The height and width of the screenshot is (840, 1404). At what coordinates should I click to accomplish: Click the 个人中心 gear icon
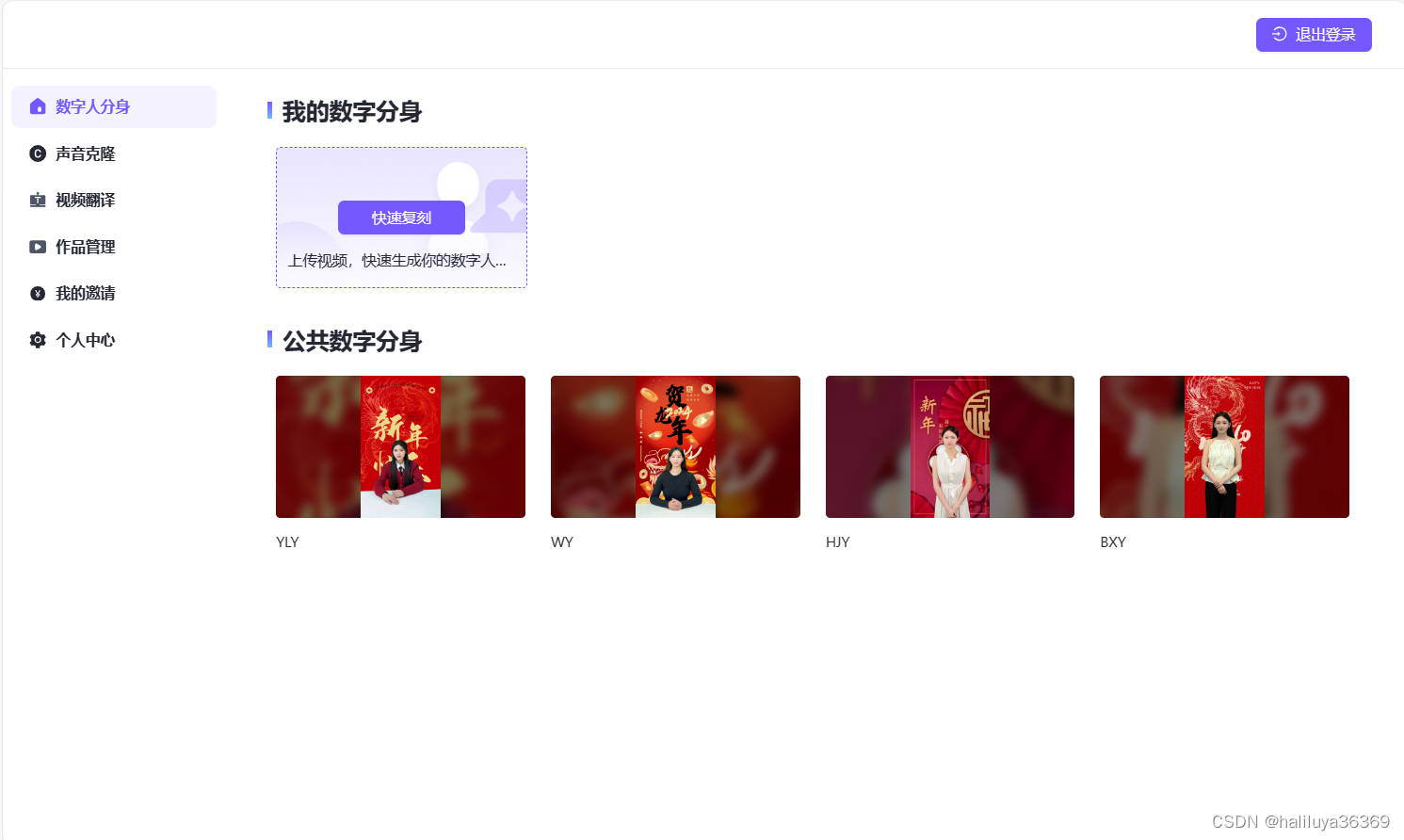38,340
